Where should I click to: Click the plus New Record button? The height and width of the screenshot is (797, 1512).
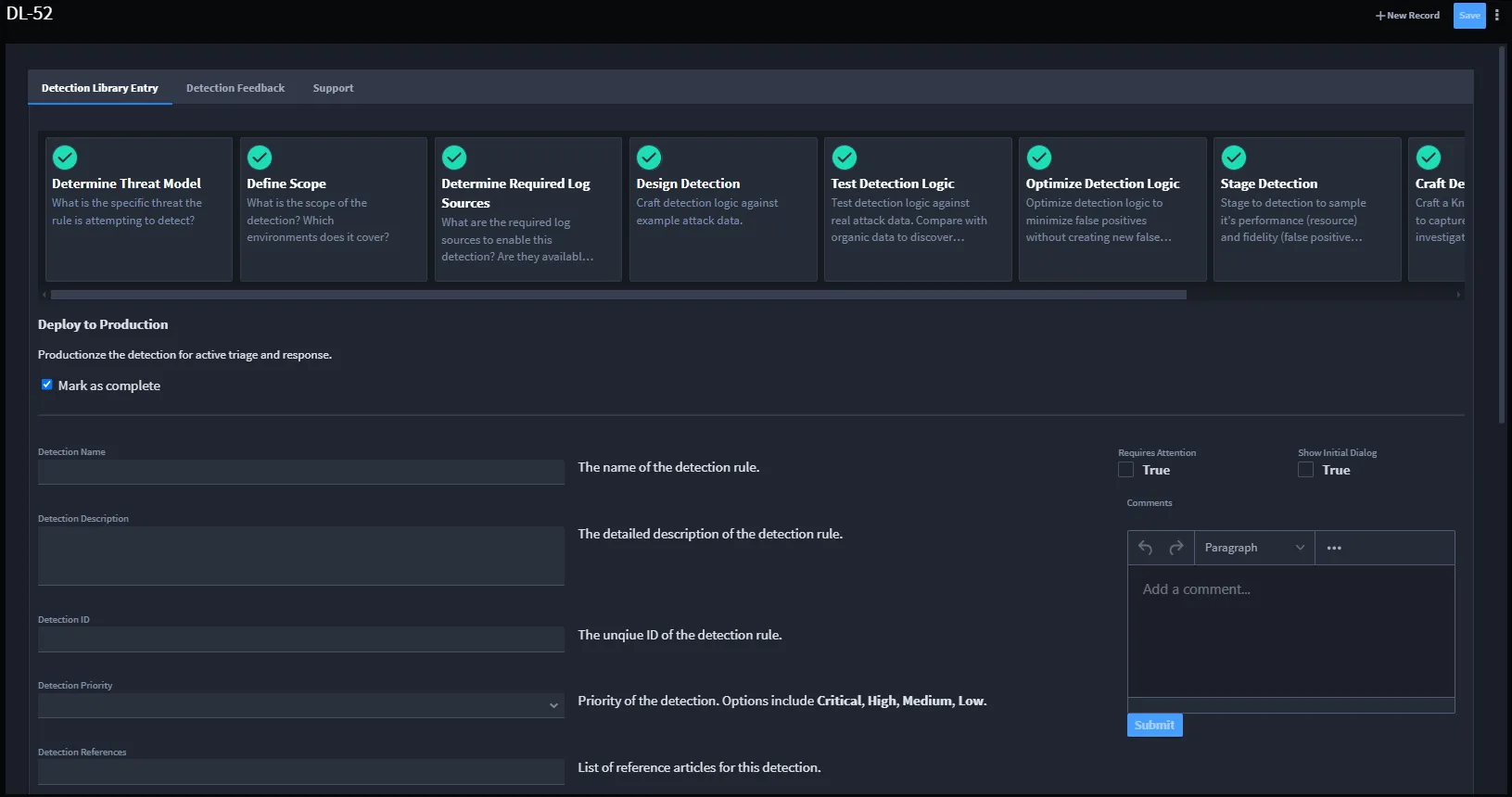tap(1407, 16)
